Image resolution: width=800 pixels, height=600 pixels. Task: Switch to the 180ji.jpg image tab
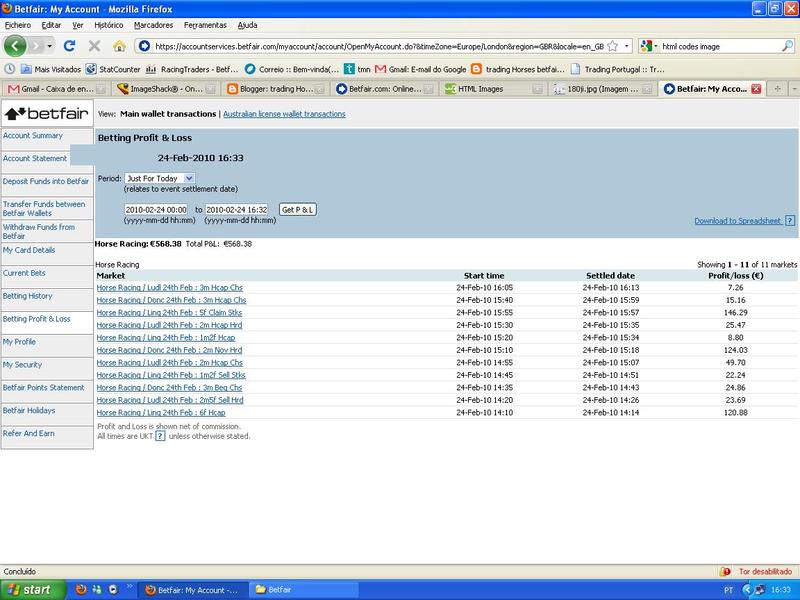click(603, 89)
